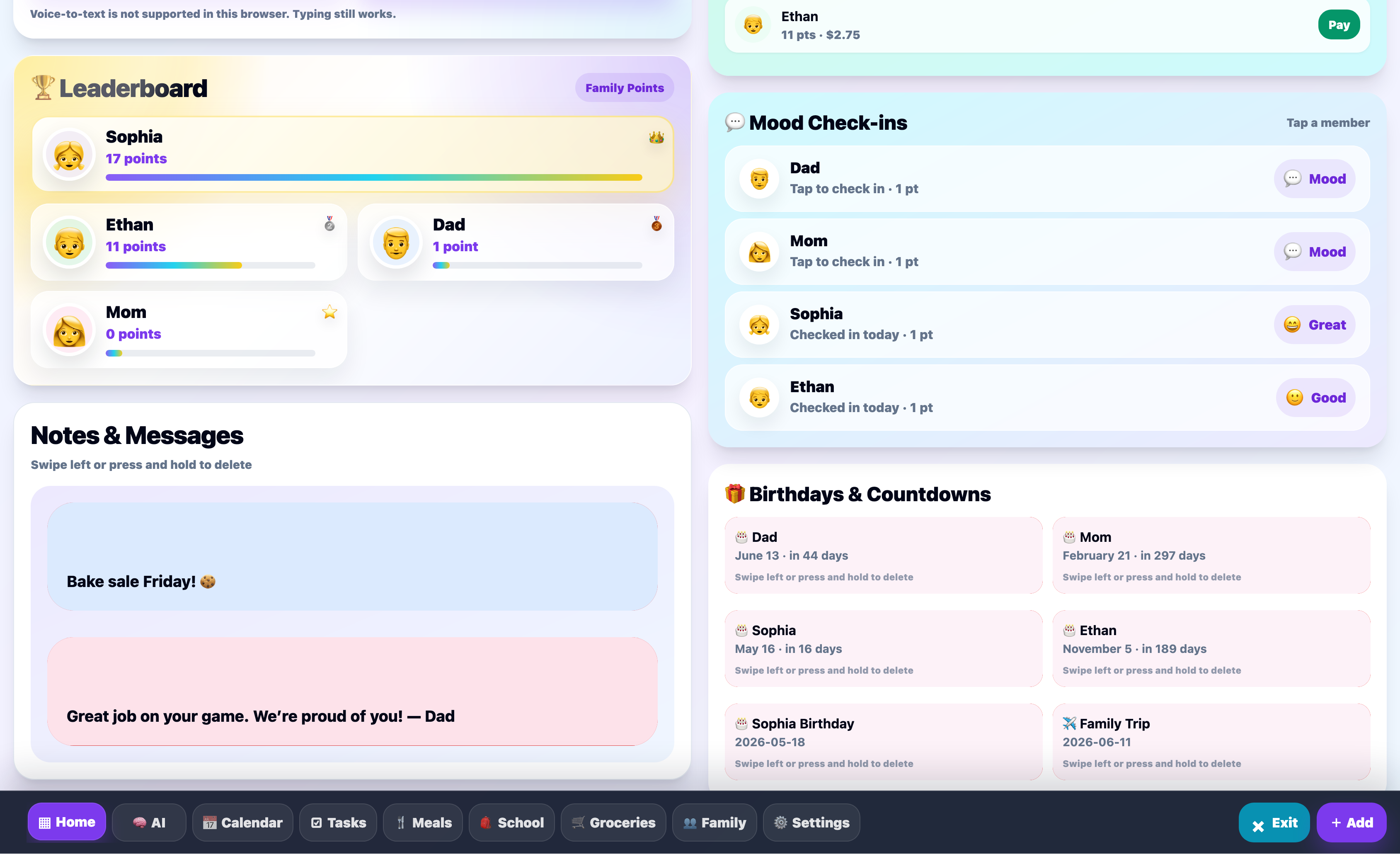Open the Meals tab
Image resolution: width=1400 pixels, height=854 pixels.
[423, 822]
